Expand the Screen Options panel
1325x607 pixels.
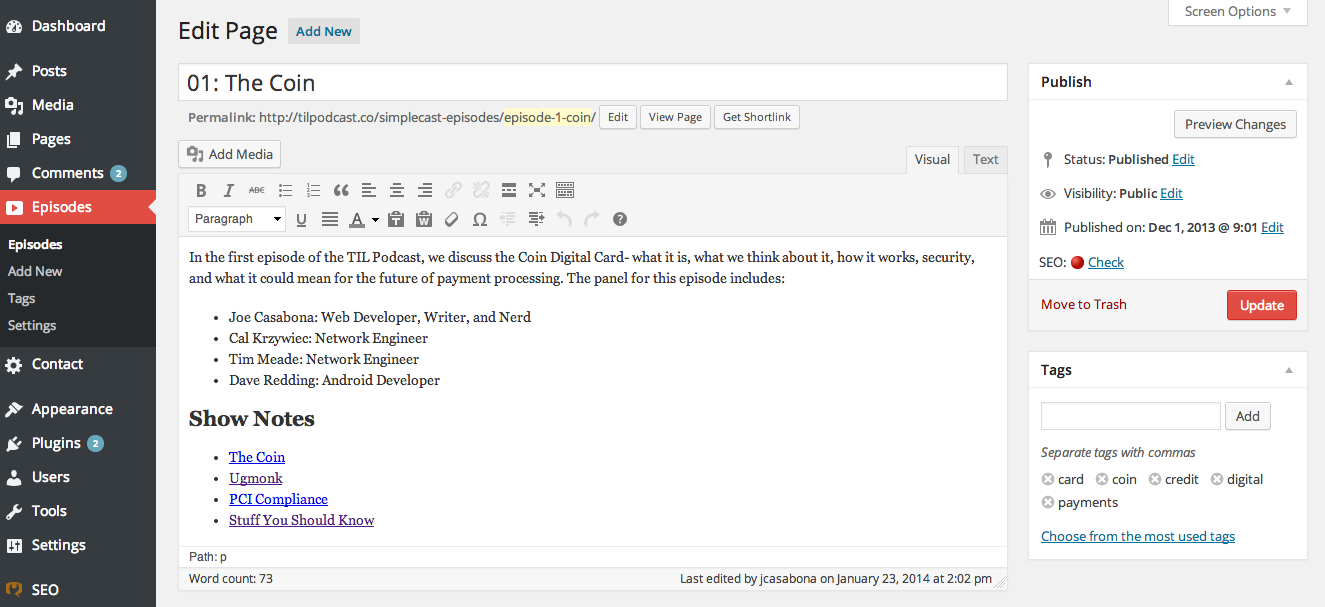pos(1237,12)
